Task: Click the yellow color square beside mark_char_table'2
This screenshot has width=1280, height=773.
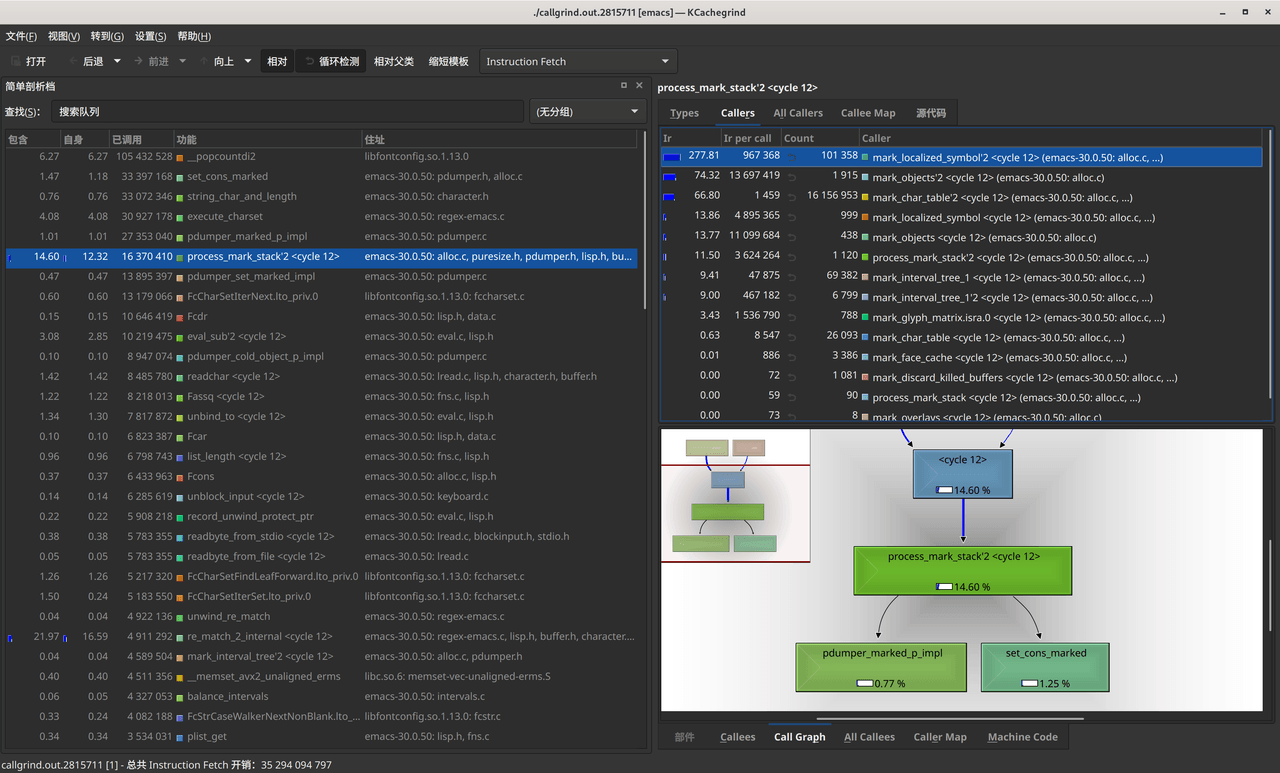Action: tap(865, 197)
